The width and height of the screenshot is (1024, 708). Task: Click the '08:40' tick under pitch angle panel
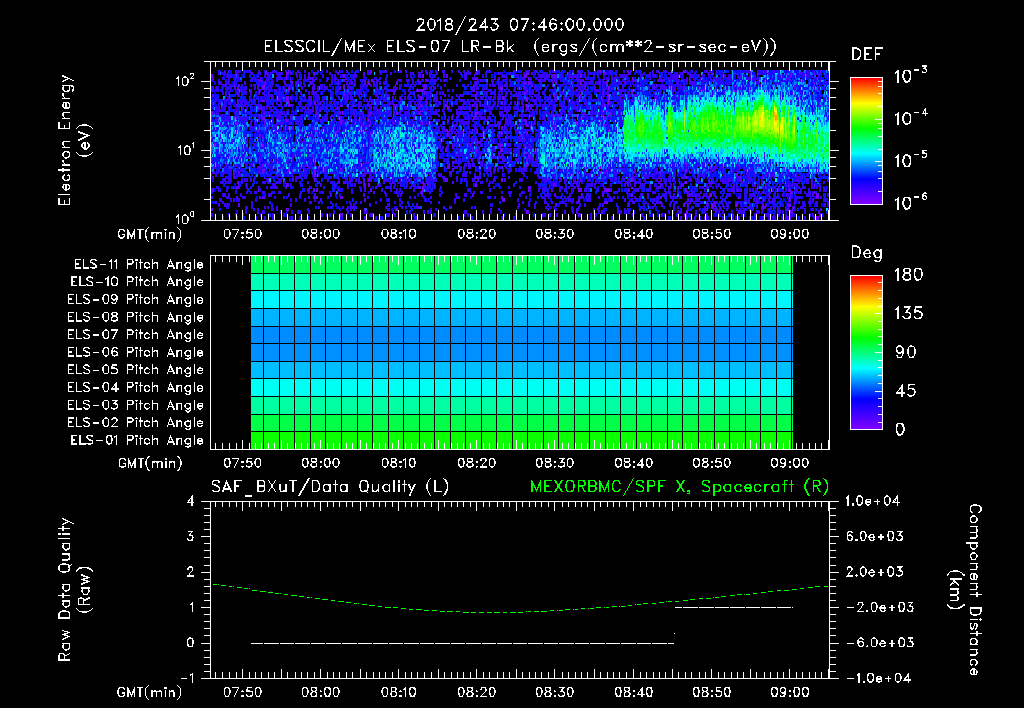(x=633, y=463)
